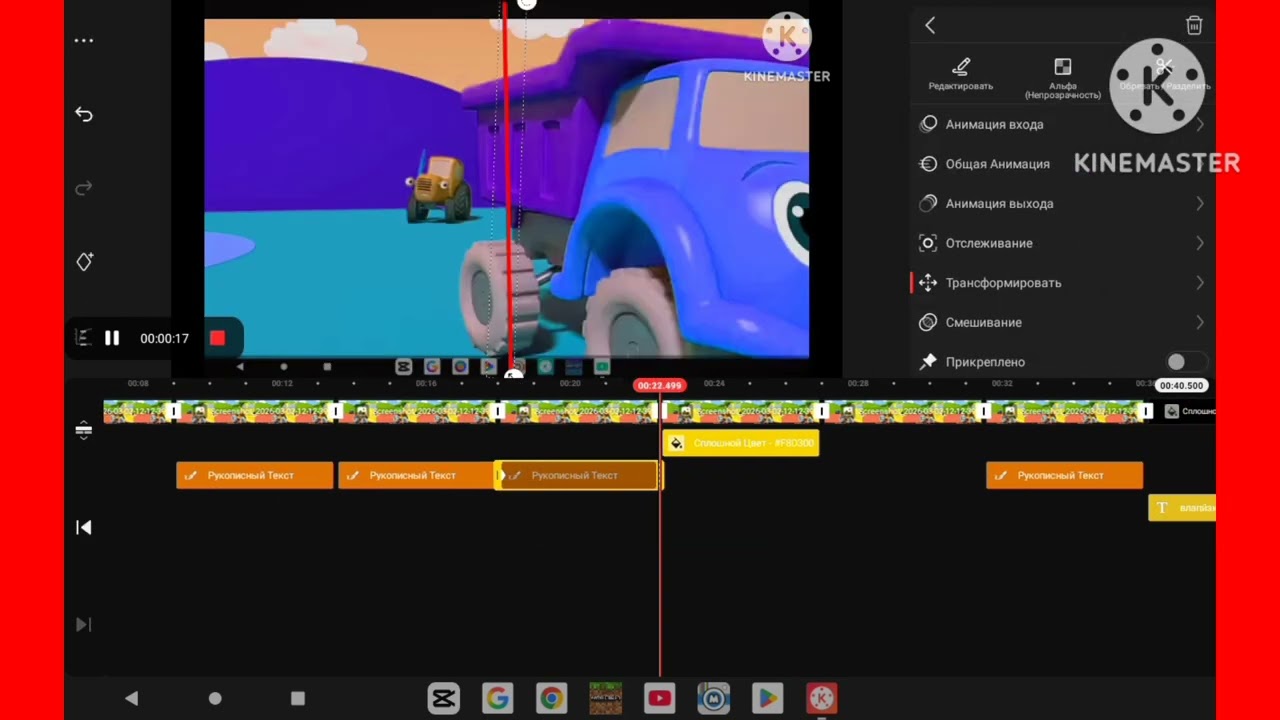1280x720 pixels.
Task: Tap the Android recent apps square
Action: pos(297,698)
